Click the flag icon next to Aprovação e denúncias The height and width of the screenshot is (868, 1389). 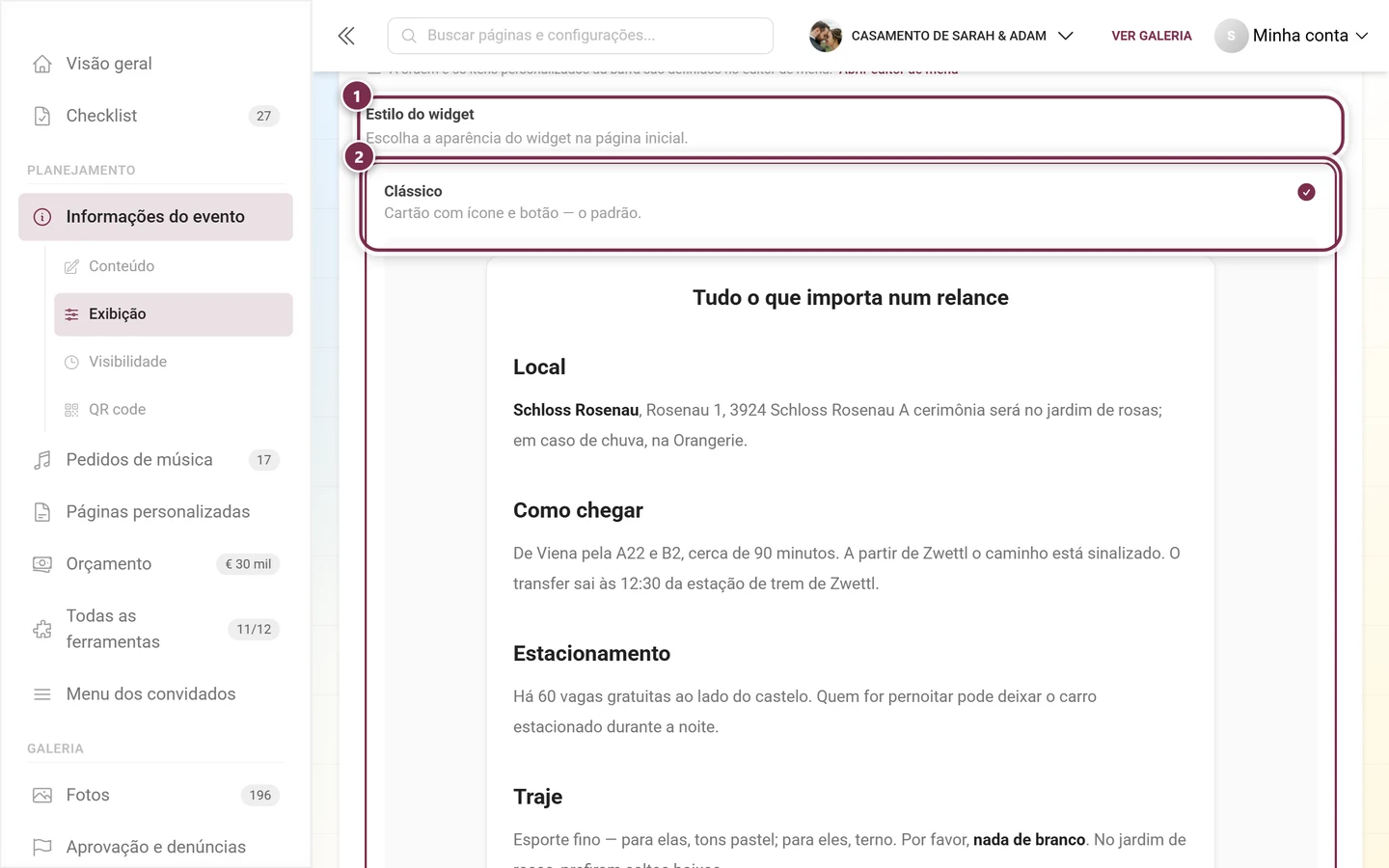point(42,848)
